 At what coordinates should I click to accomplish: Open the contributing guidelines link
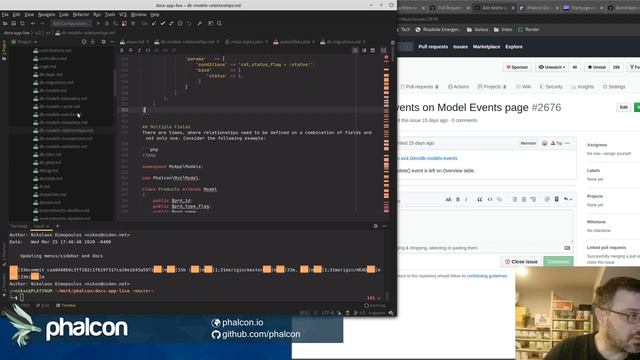(487, 276)
